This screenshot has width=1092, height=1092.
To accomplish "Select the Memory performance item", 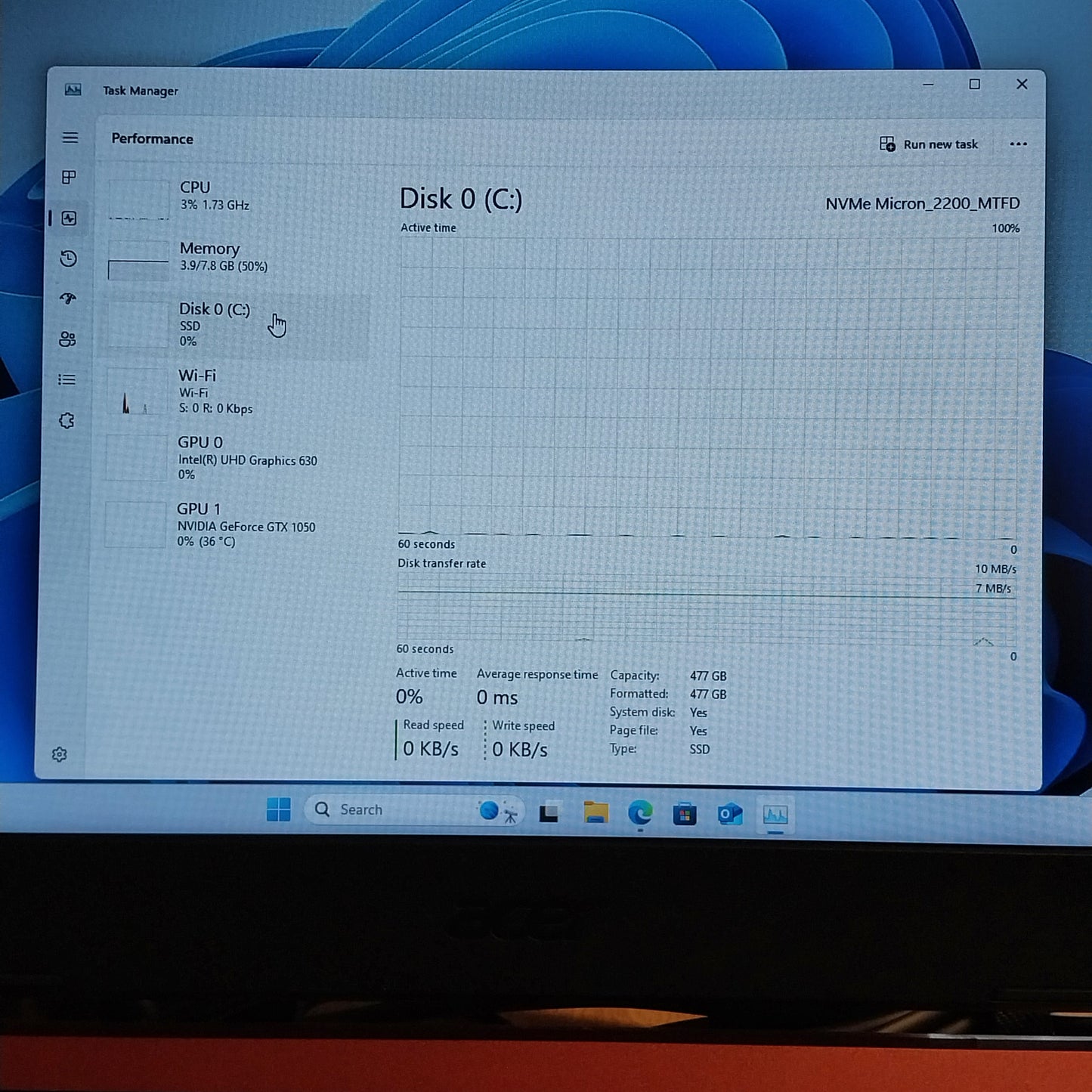I will point(236,259).
